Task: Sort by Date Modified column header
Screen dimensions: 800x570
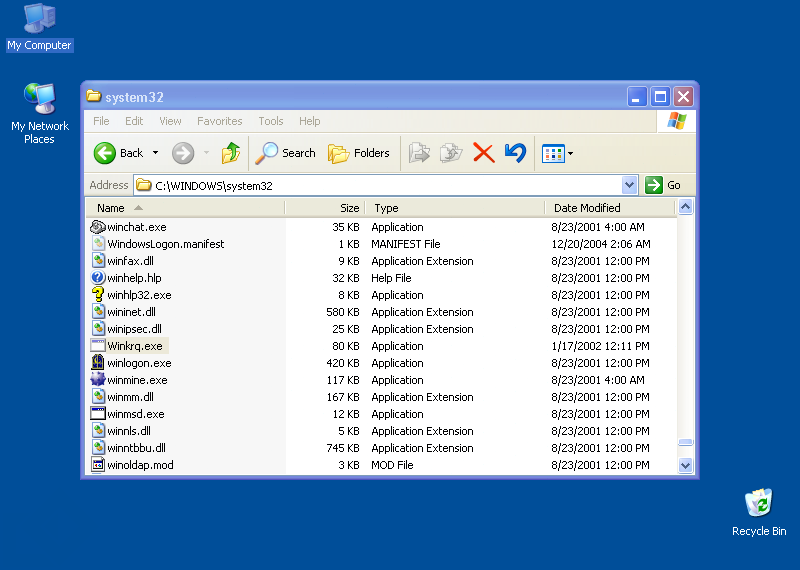Action: coord(610,208)
